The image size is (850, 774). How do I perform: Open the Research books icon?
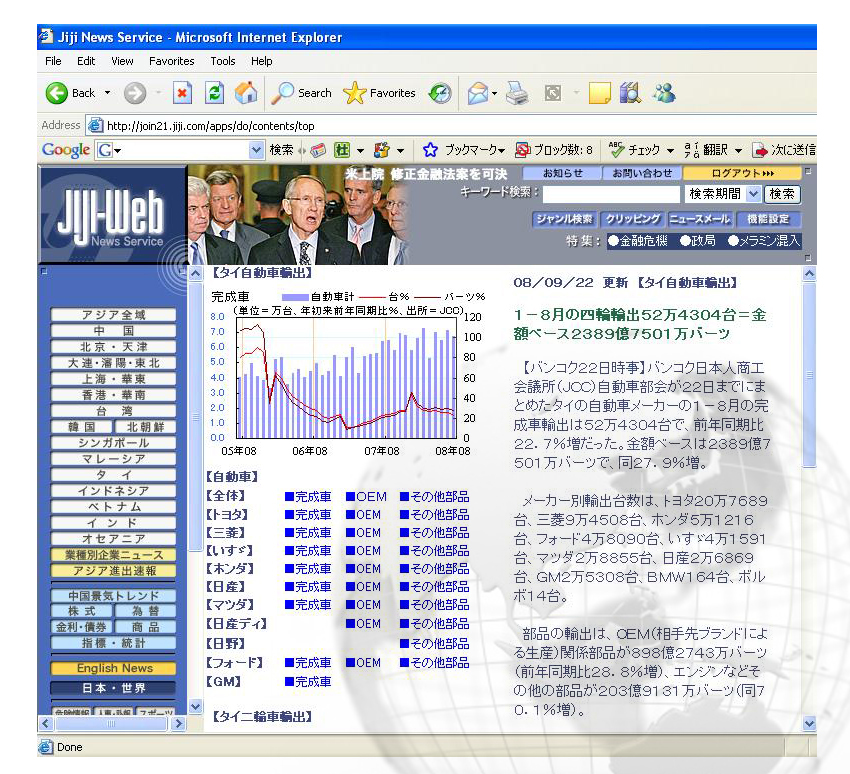coord(630,93)
